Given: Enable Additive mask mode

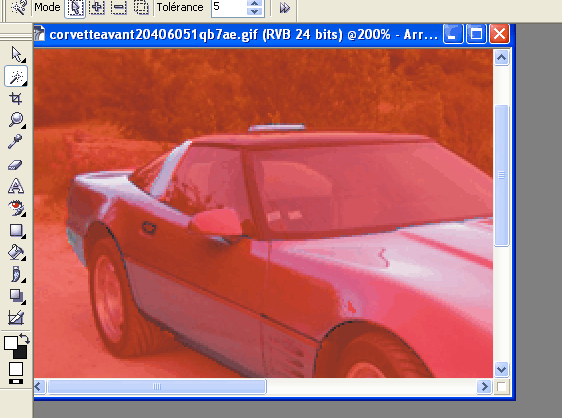Looking at the screenshot, I should point(97,7).
